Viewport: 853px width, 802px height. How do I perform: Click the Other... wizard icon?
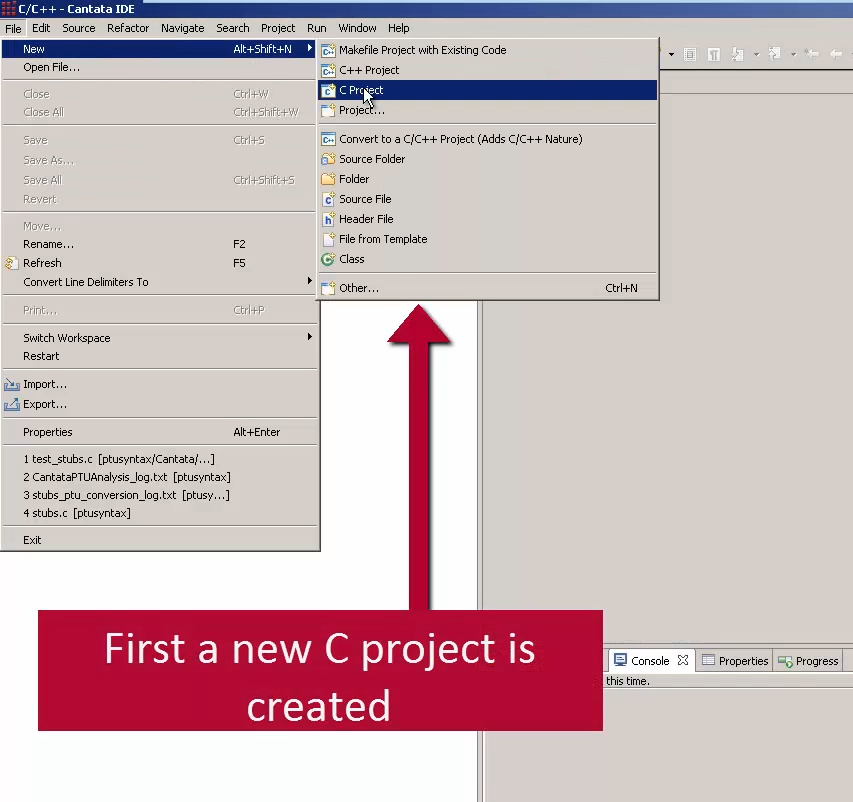pyautogui.click(x=328, y=288)
